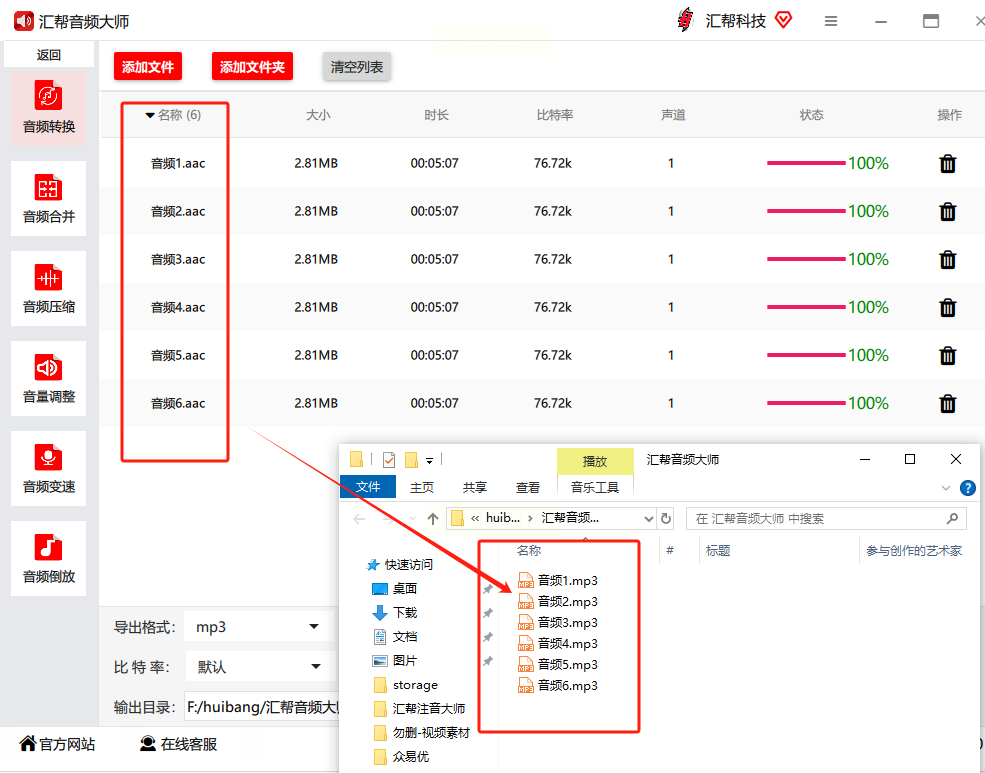The width and height of the screenshot is (985, 773).
Task: Delete 音频1.aac with its trash icon
Action: [947, 164]
